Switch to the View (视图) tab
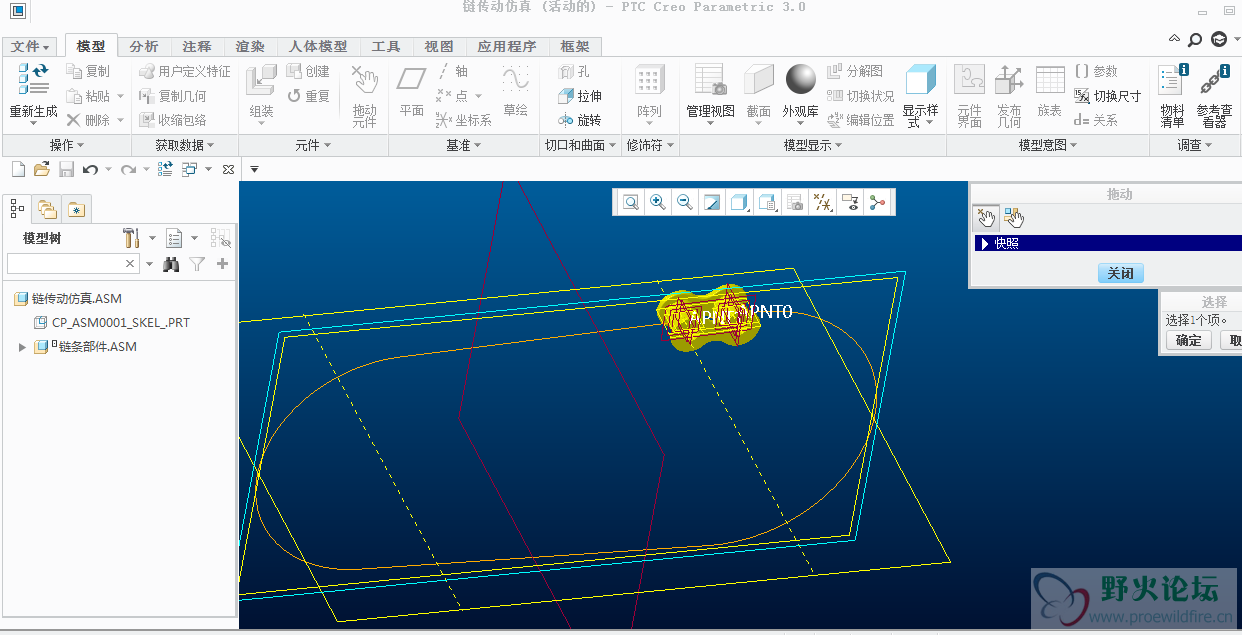Image resolution: width=1242 pixels, height=635 pixels. point(439,47)
